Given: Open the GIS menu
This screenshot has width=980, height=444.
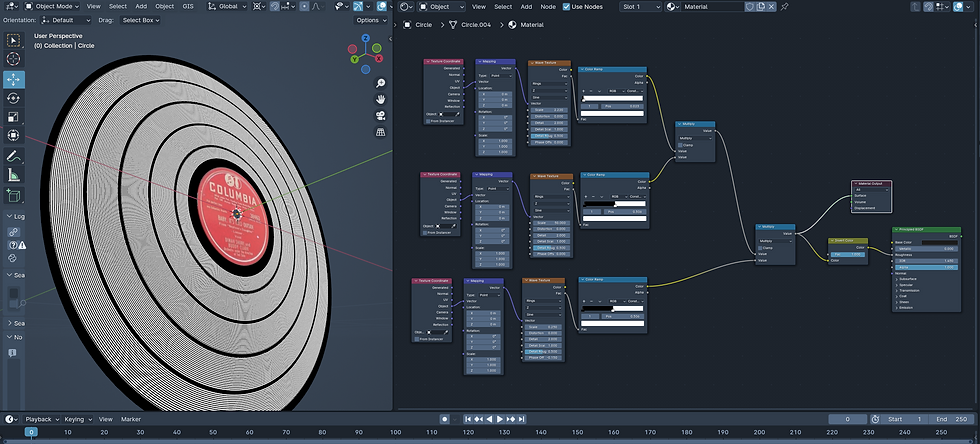Looking at the screenshot, I should click(188, 7).
